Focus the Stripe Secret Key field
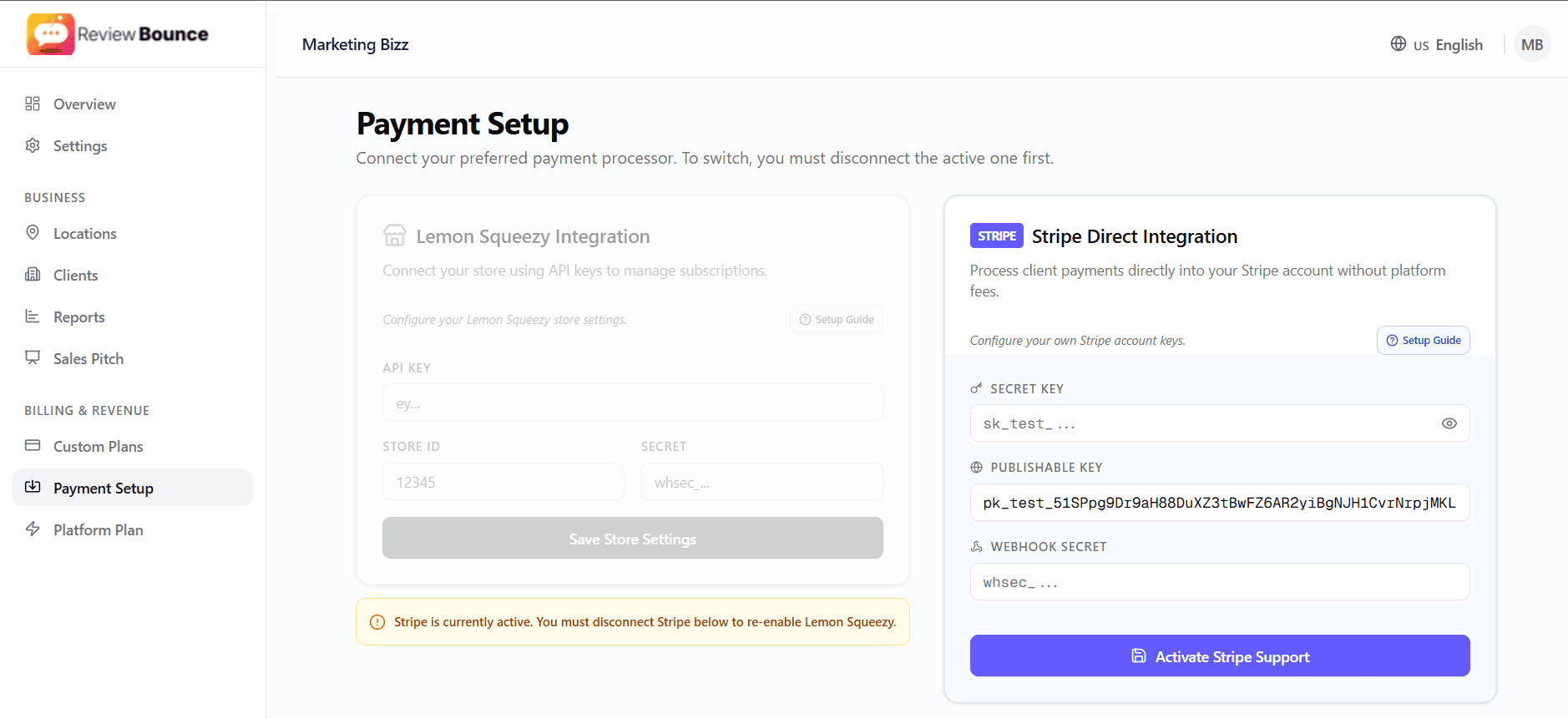Screen dimensions: 1568x719 pos(1220,423)
